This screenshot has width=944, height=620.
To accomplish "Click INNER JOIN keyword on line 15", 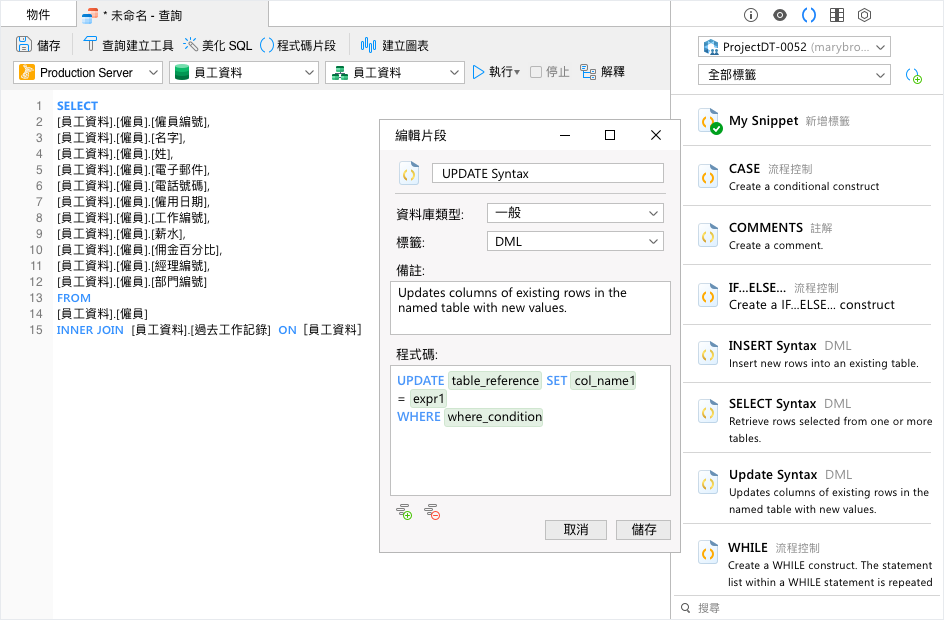I will [90, 330].
